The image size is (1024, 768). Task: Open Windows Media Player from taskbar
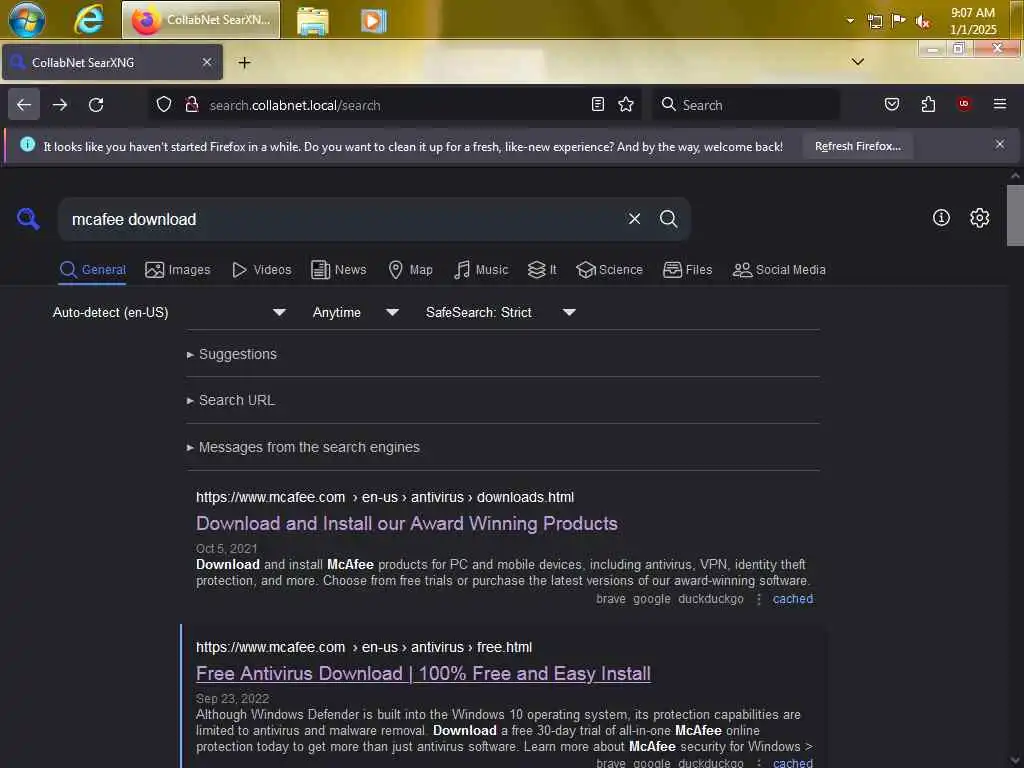(x=373, y=21)
